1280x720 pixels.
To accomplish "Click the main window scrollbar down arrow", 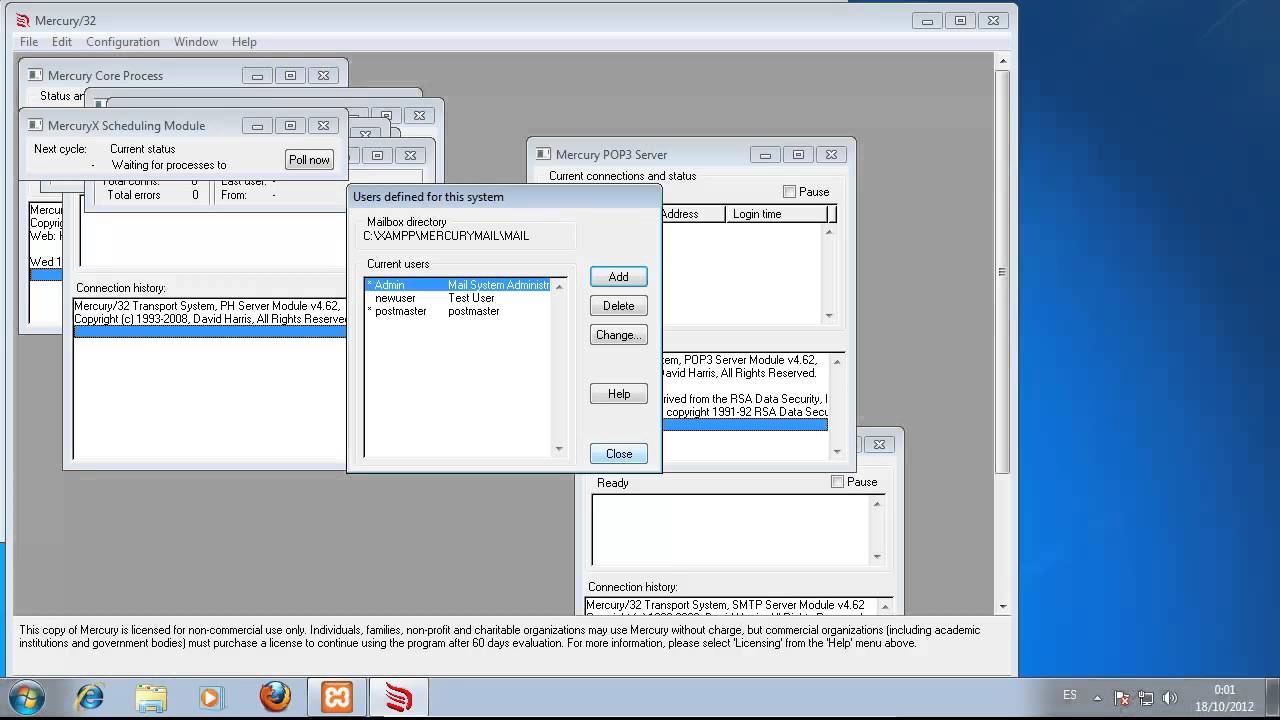I will pos(1003,606).
